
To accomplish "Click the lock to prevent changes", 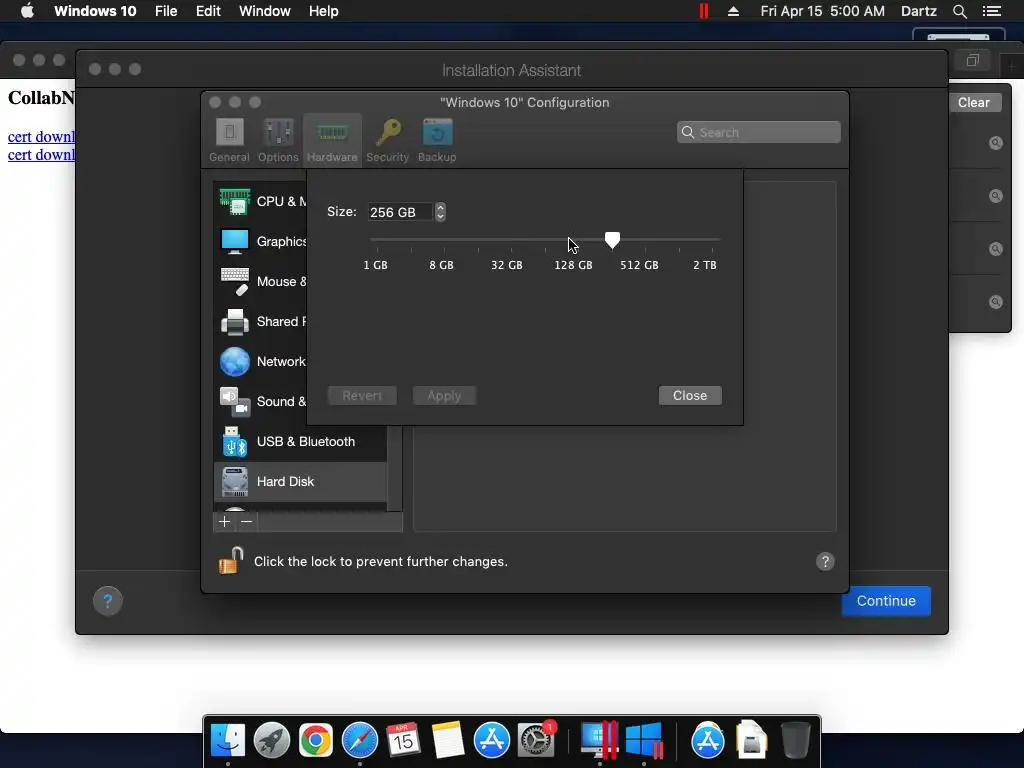I will pyautogui.click(x=231, y=561).
